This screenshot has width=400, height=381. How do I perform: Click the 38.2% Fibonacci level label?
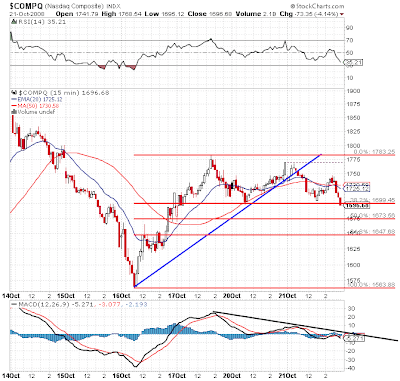coord(374,200)
